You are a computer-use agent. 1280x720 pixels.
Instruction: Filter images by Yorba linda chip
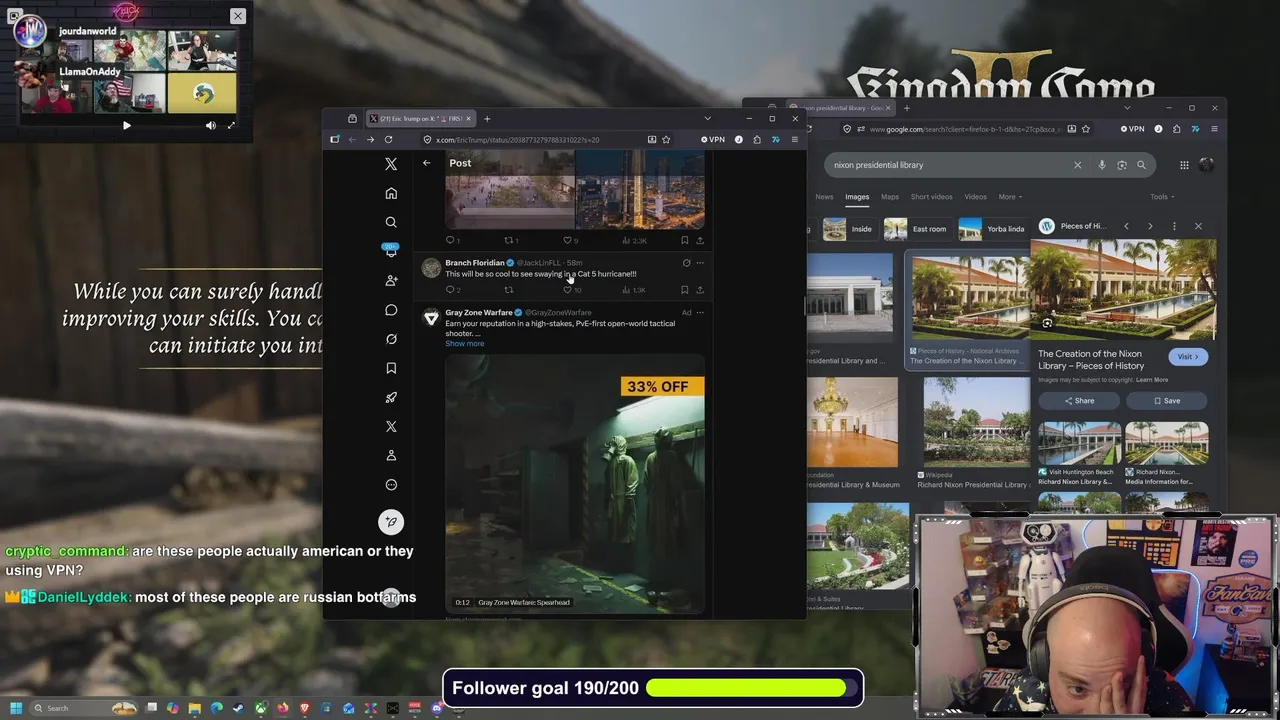(x=993, y=229)
